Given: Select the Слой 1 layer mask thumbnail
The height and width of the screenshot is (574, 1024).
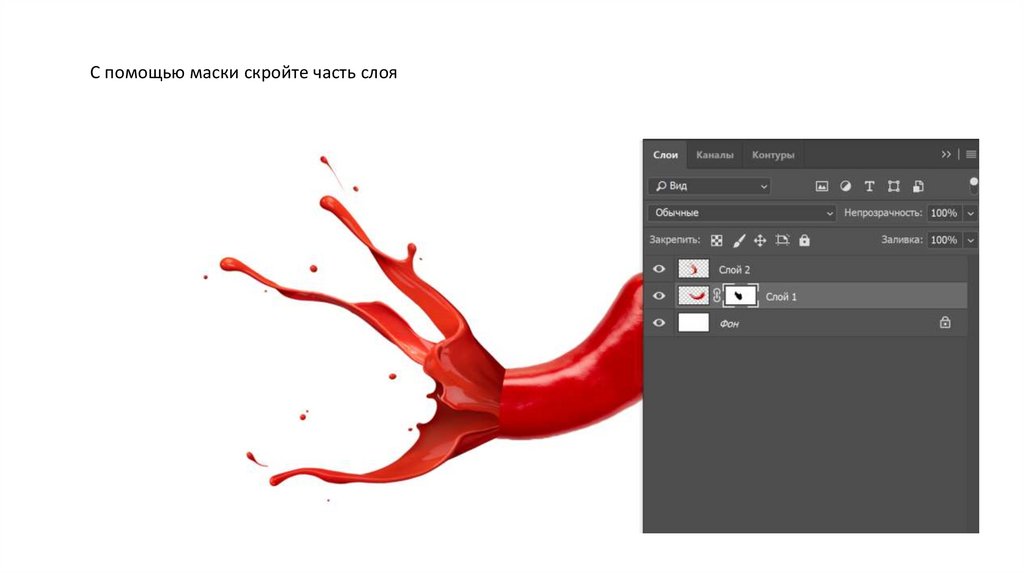Looking at the screenshot, I should pos(741,296).
